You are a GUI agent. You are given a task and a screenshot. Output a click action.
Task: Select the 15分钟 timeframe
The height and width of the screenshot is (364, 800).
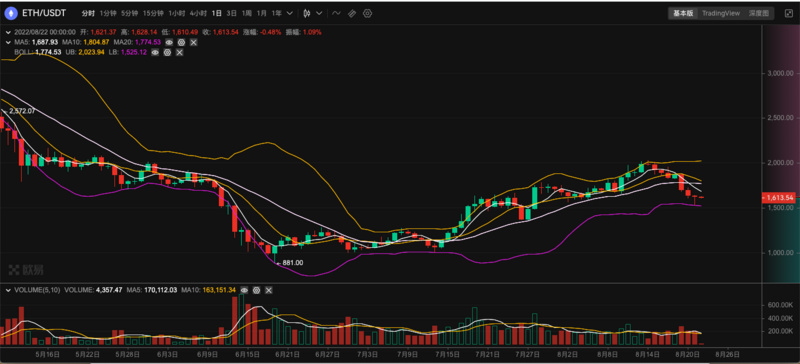[153, 13]
